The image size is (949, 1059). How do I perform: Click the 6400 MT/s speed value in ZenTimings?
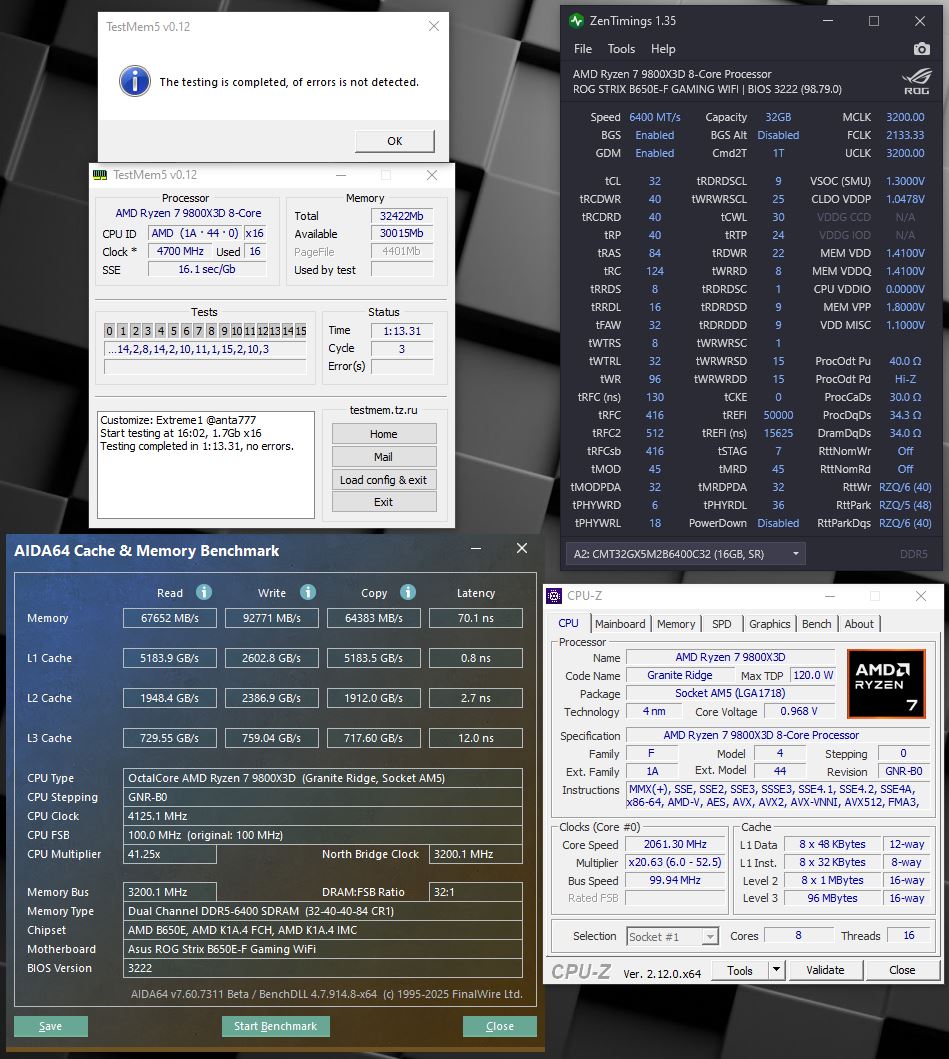coord(655,117)
